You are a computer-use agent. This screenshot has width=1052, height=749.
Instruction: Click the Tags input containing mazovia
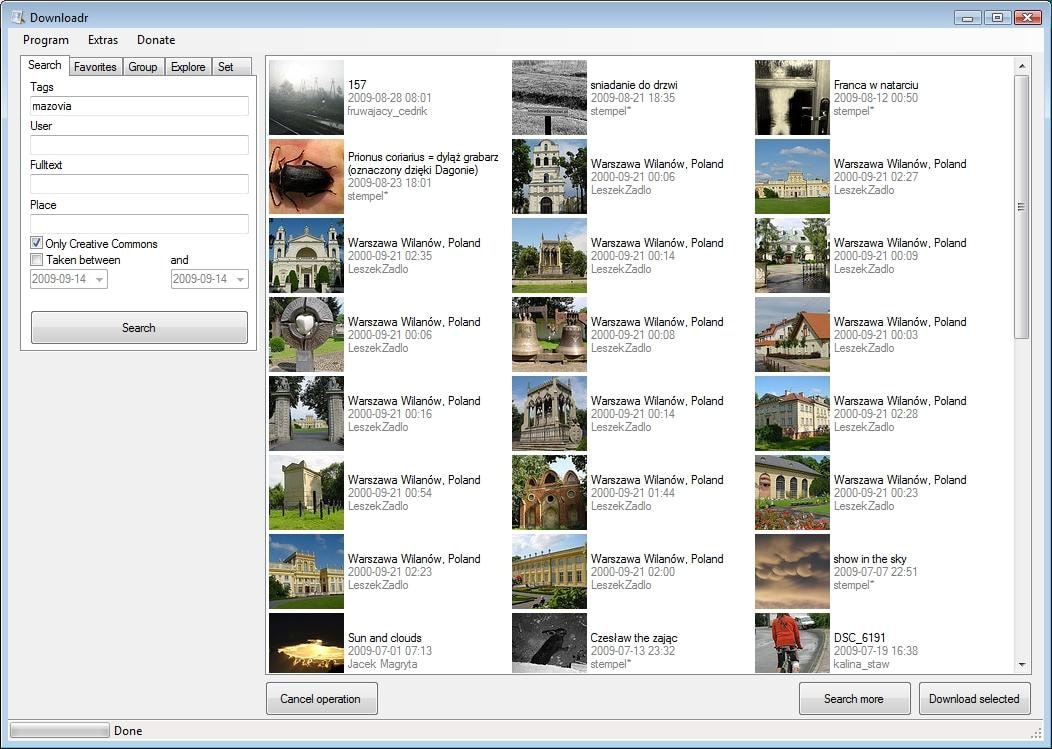[x=139, y=106]
